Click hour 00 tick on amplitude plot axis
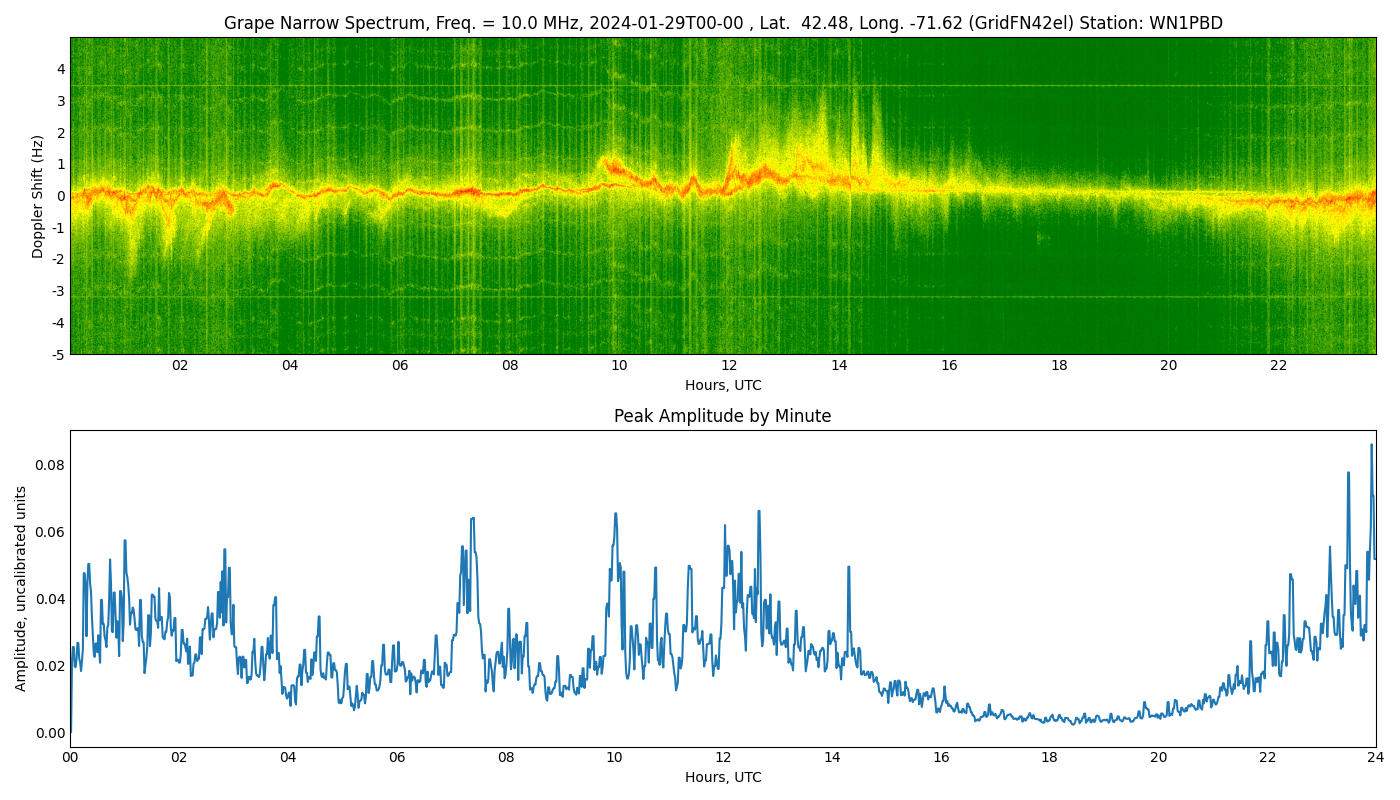1400x800 pixels. (x=70, y=758)
